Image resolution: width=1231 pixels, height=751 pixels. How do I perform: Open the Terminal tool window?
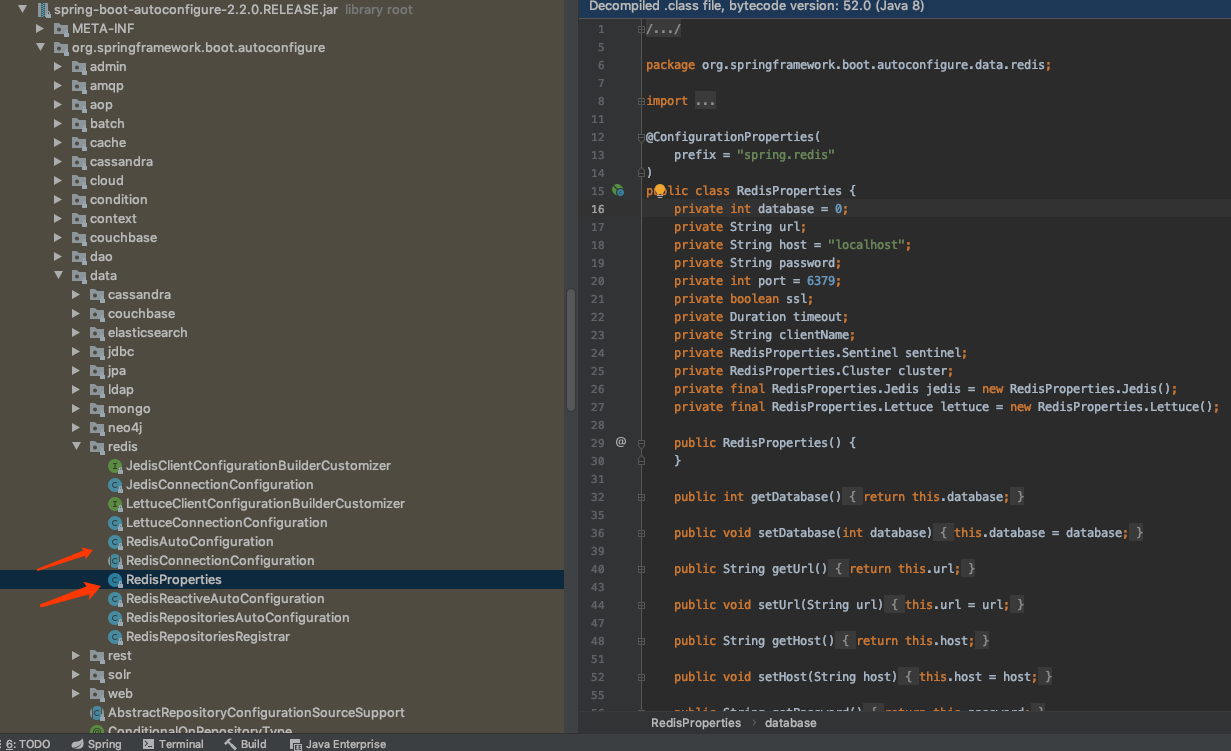(x=173, y=744)
